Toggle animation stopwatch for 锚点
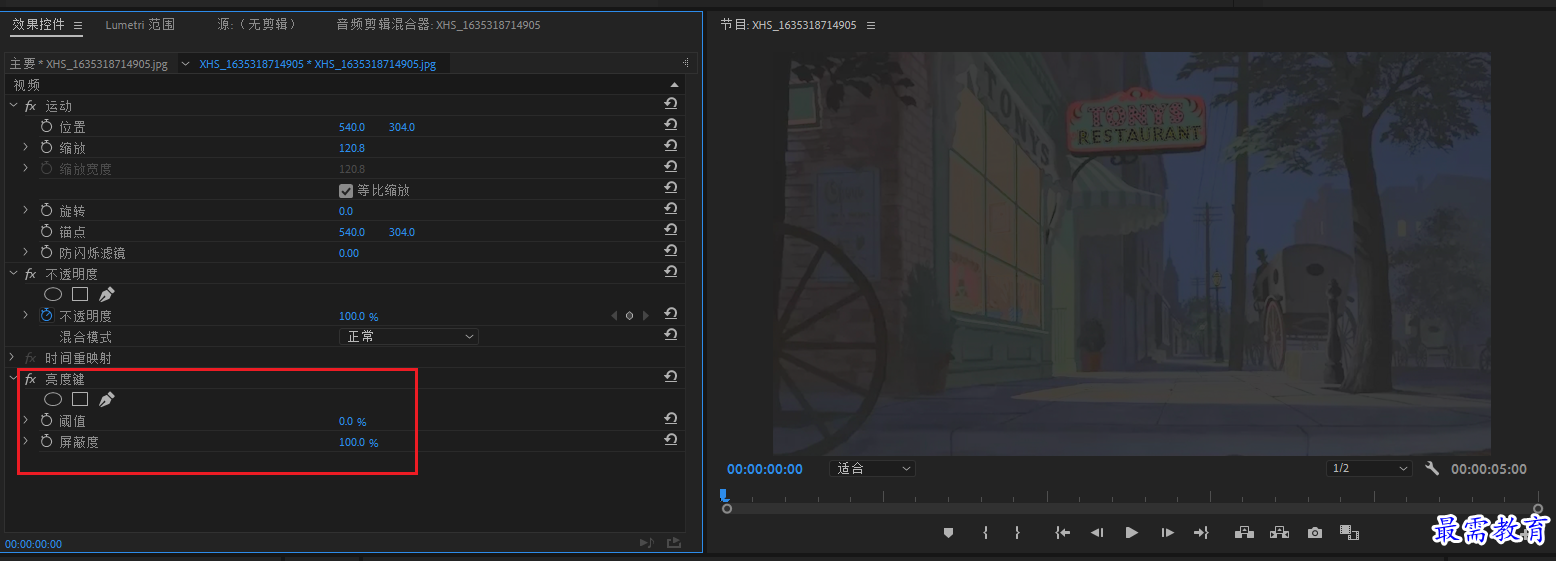 pyautogui.click(x=46, y=231)
